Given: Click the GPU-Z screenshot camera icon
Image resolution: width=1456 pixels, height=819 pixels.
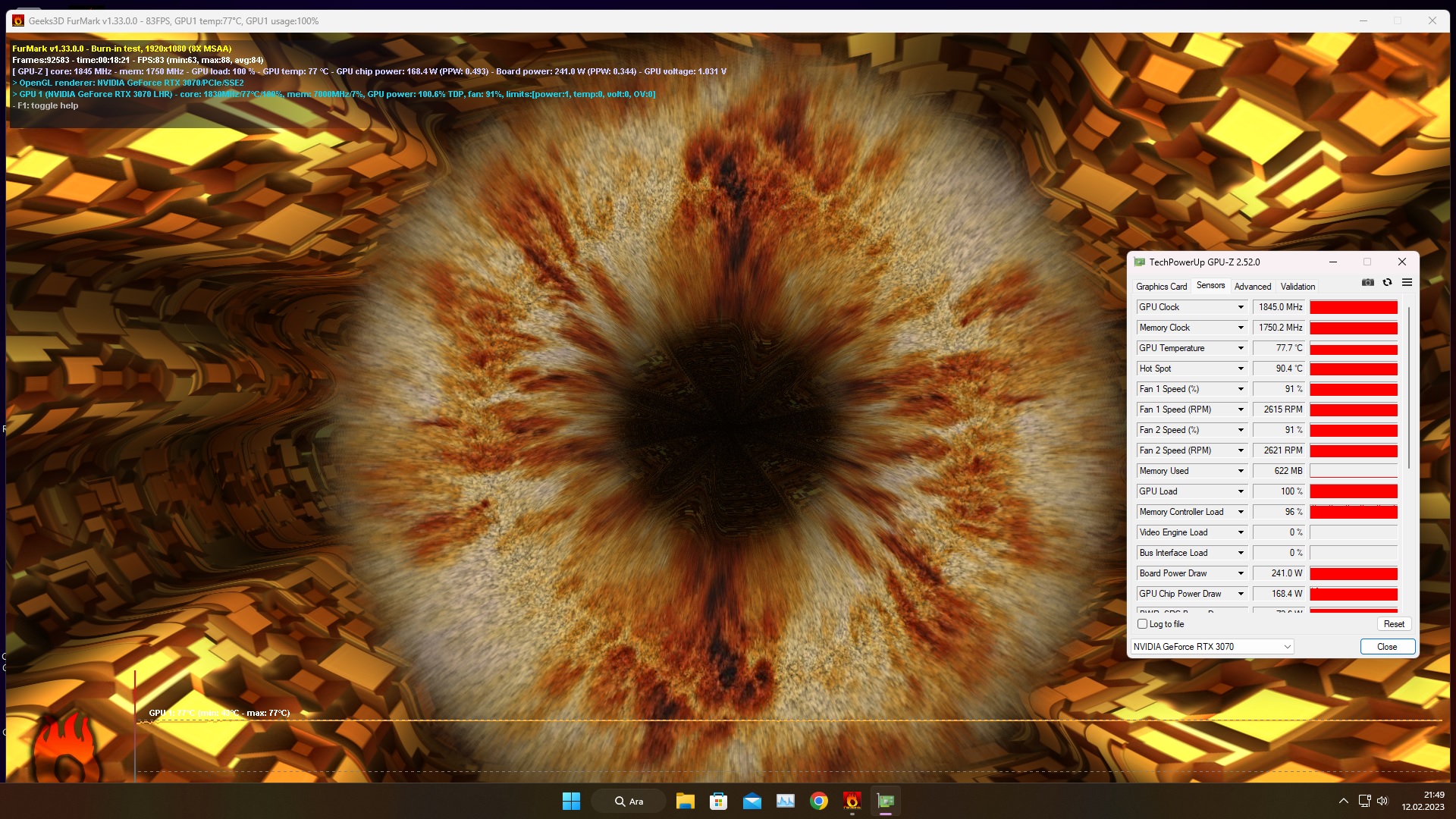Looking at the screenshot, I should pos(1367,282).
